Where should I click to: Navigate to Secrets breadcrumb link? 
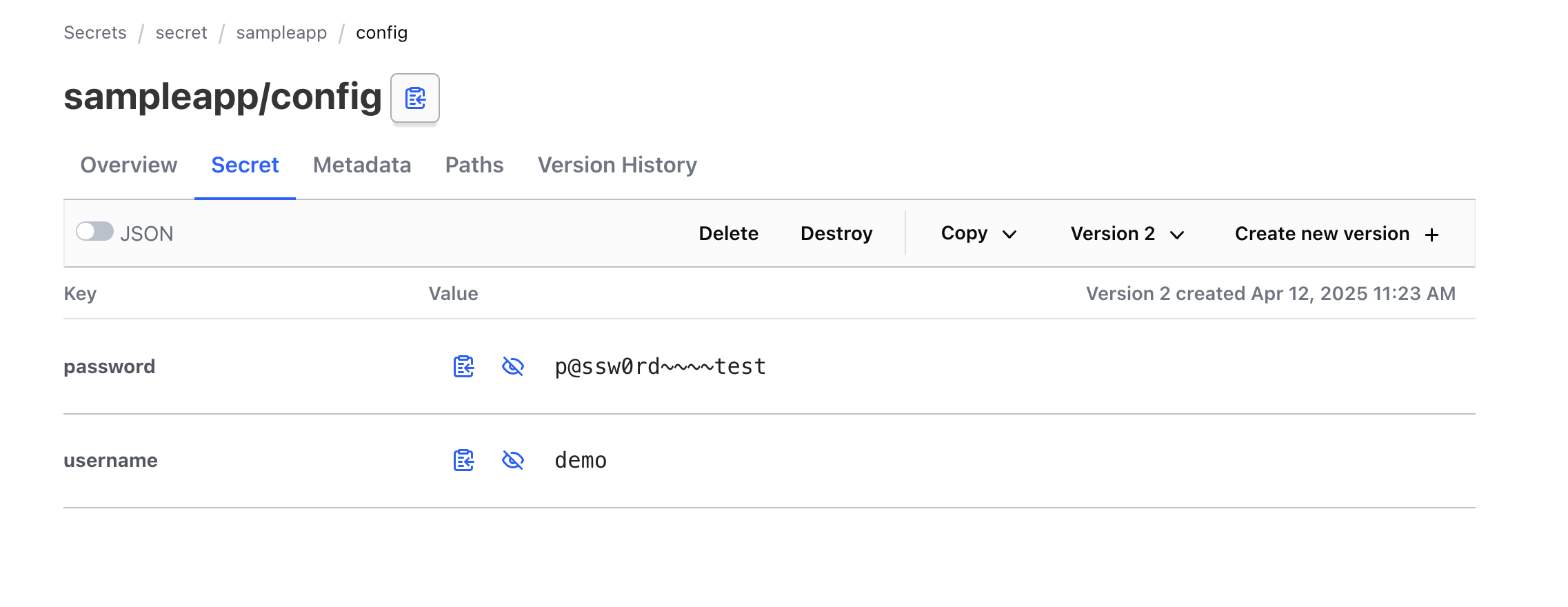click(95, 32)
